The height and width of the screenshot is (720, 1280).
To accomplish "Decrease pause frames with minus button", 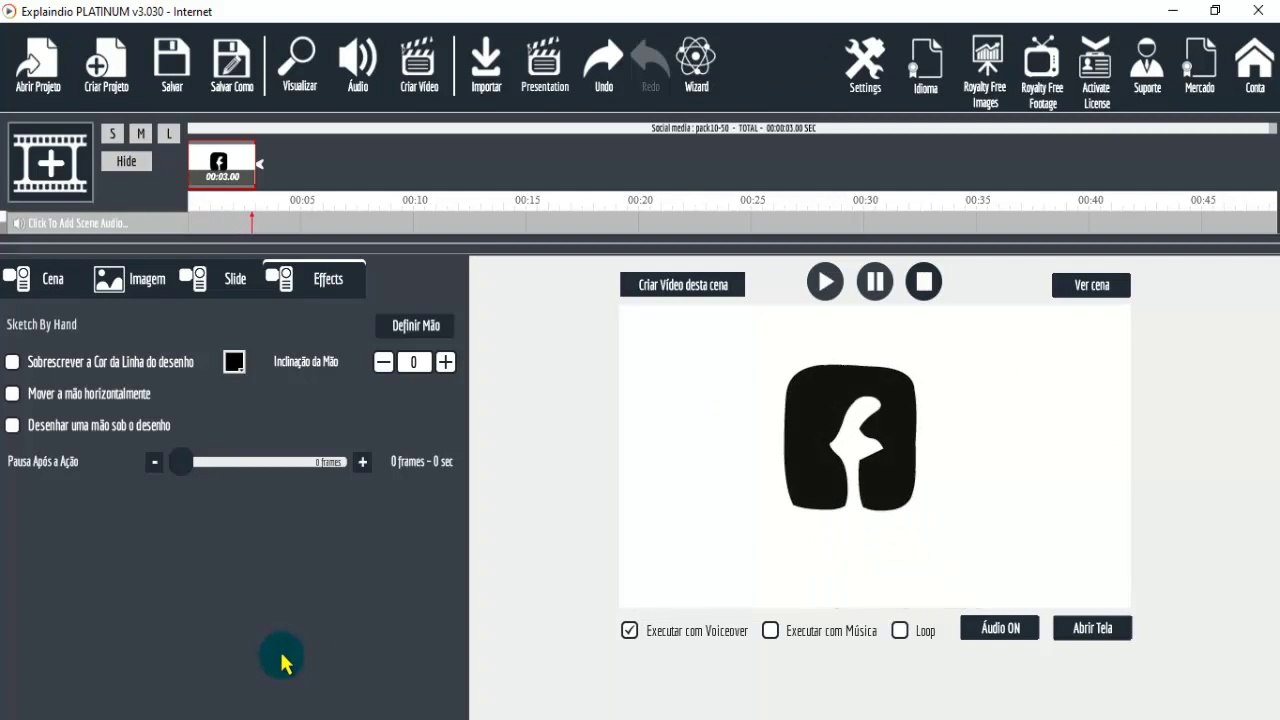I will point(154,462).
